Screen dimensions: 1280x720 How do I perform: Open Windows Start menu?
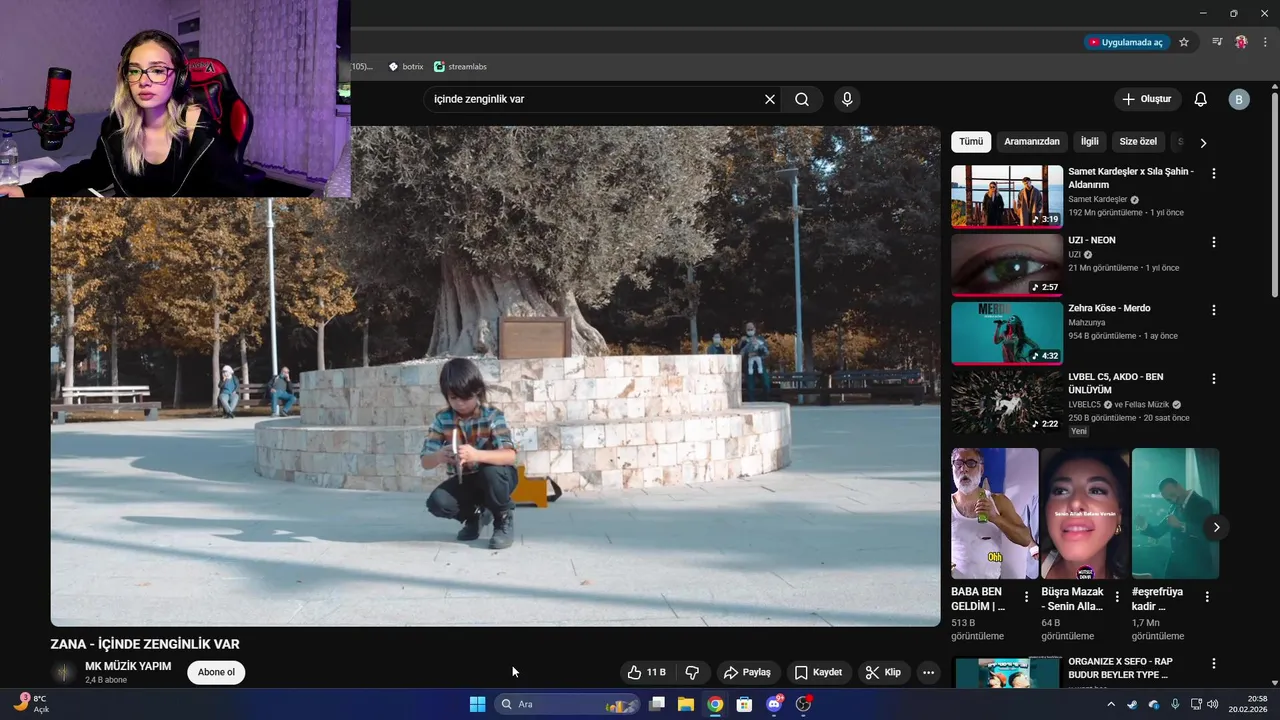[x=478, y=704]
